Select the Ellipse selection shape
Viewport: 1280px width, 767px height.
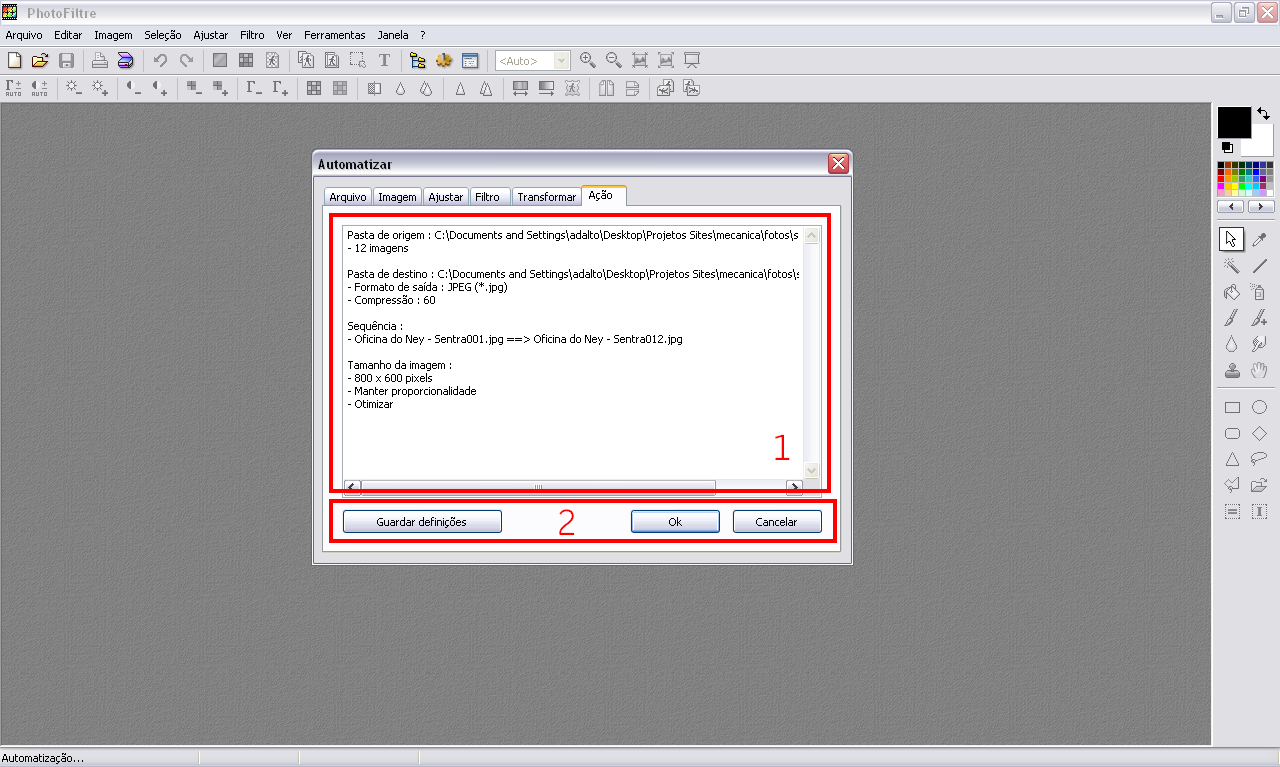click(x=1259, y=407)
